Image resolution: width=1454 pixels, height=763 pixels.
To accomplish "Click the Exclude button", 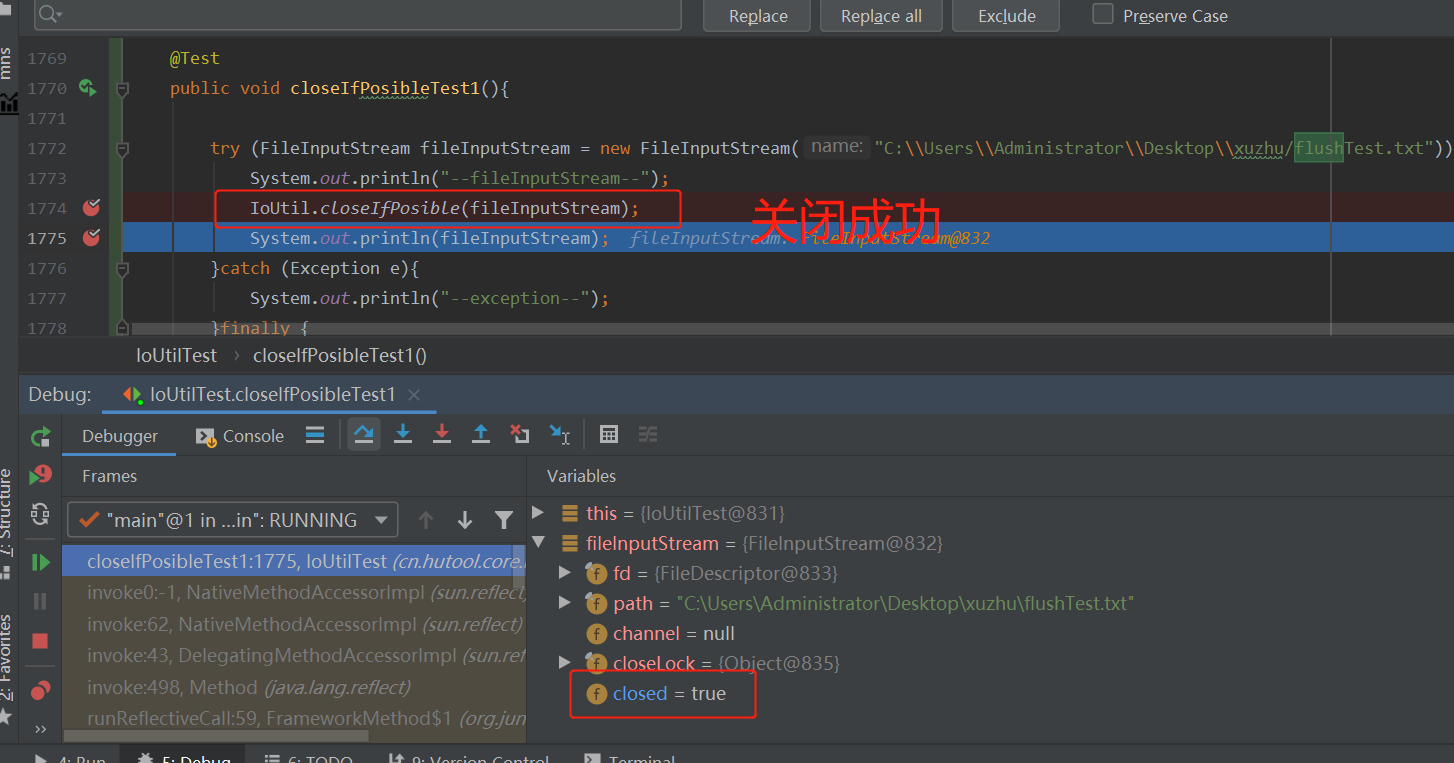I will pyautogui.click(x=1007, y=16).
